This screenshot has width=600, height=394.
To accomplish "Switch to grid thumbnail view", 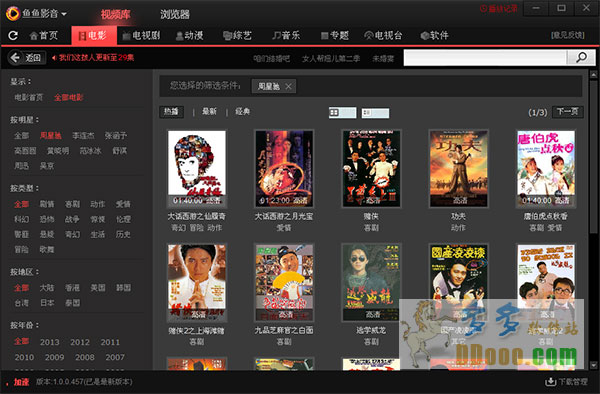I will [x=342, y=112].
